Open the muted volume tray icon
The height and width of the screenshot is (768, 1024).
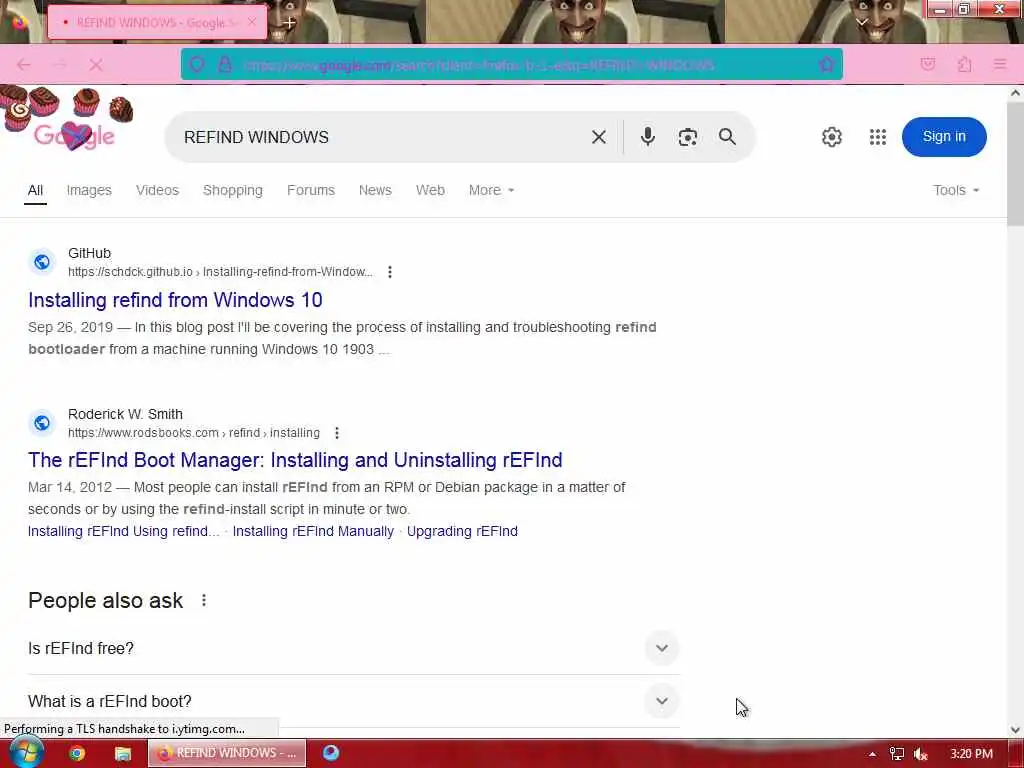coord(921,754)
